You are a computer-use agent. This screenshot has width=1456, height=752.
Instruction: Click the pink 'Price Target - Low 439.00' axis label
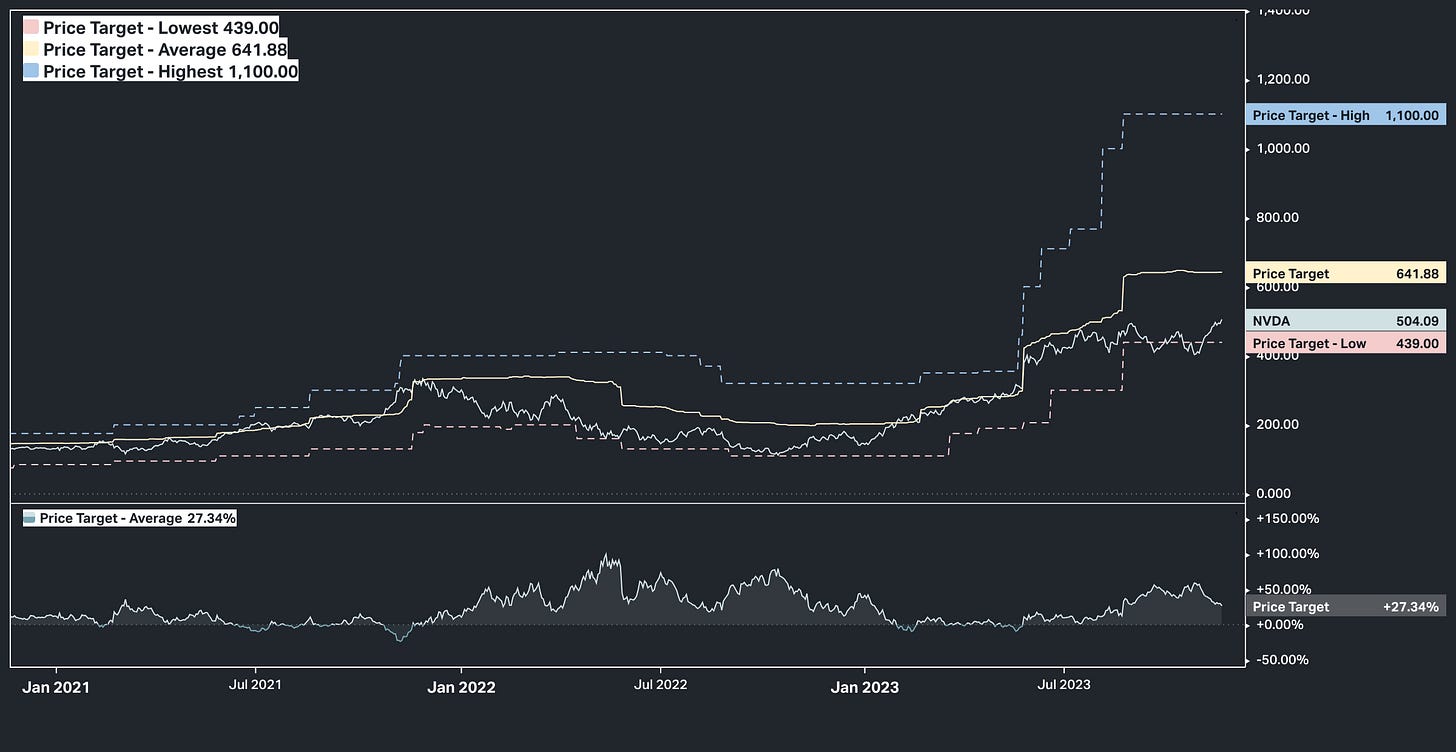(x=1346, y=343)
